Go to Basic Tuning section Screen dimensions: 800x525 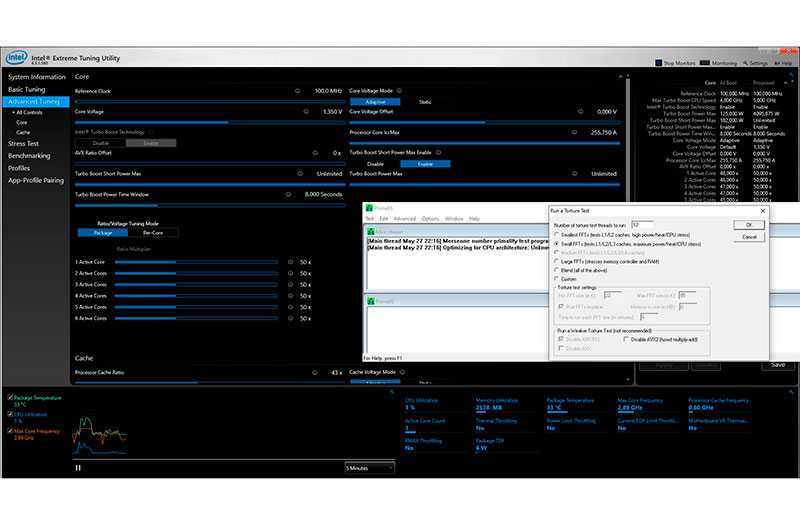[27, 89]
